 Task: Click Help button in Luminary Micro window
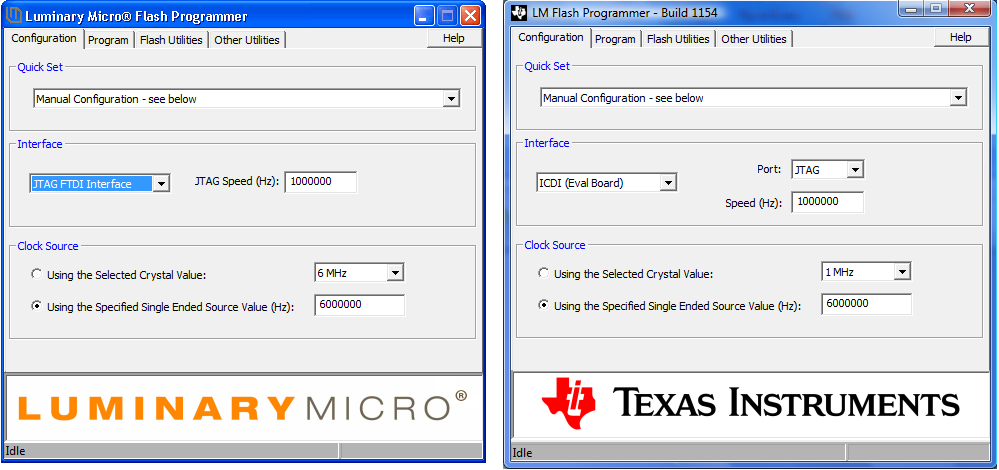454,38
